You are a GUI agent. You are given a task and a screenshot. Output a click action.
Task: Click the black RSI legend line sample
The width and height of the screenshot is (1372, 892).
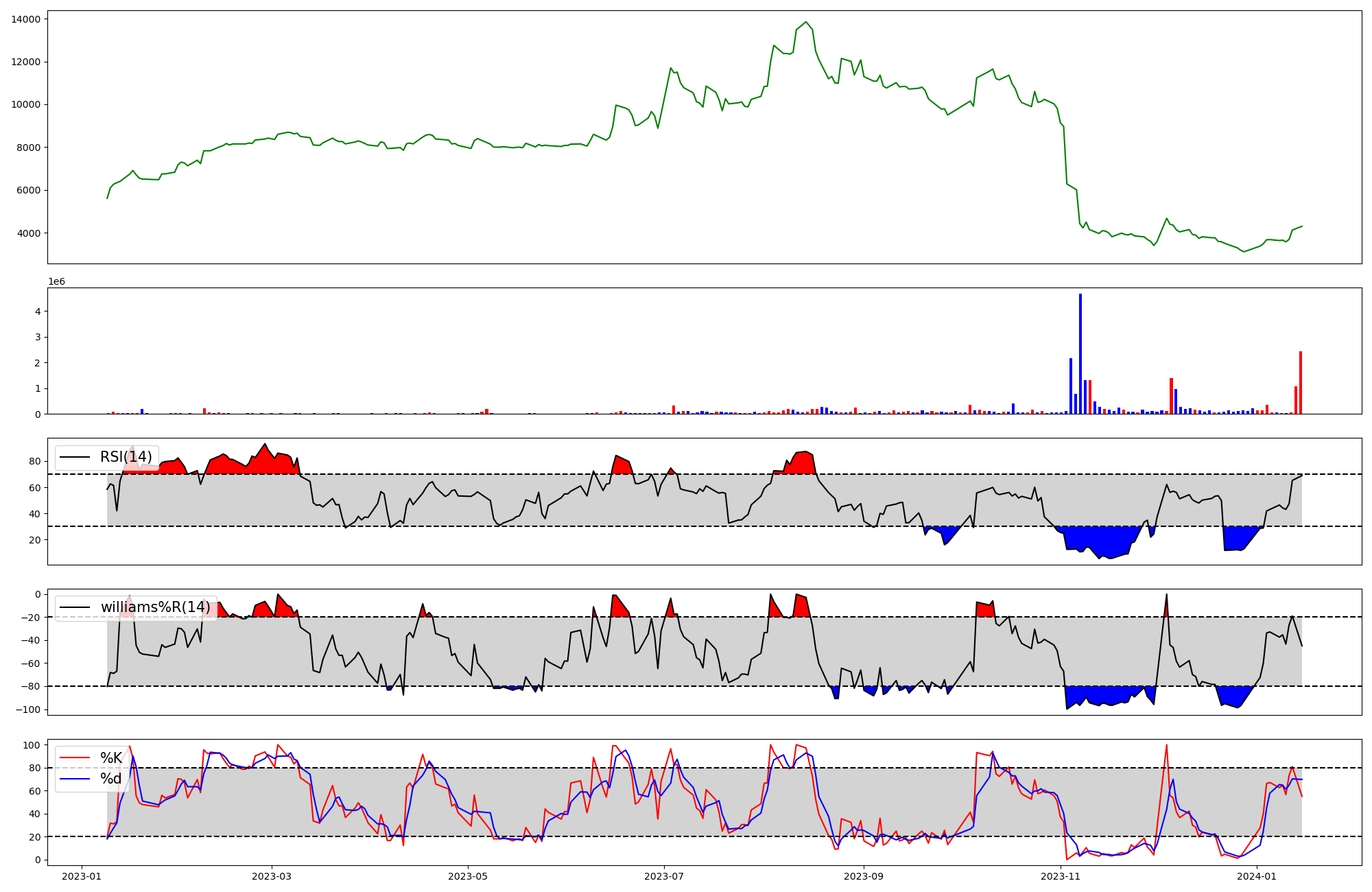pos(75,457)
